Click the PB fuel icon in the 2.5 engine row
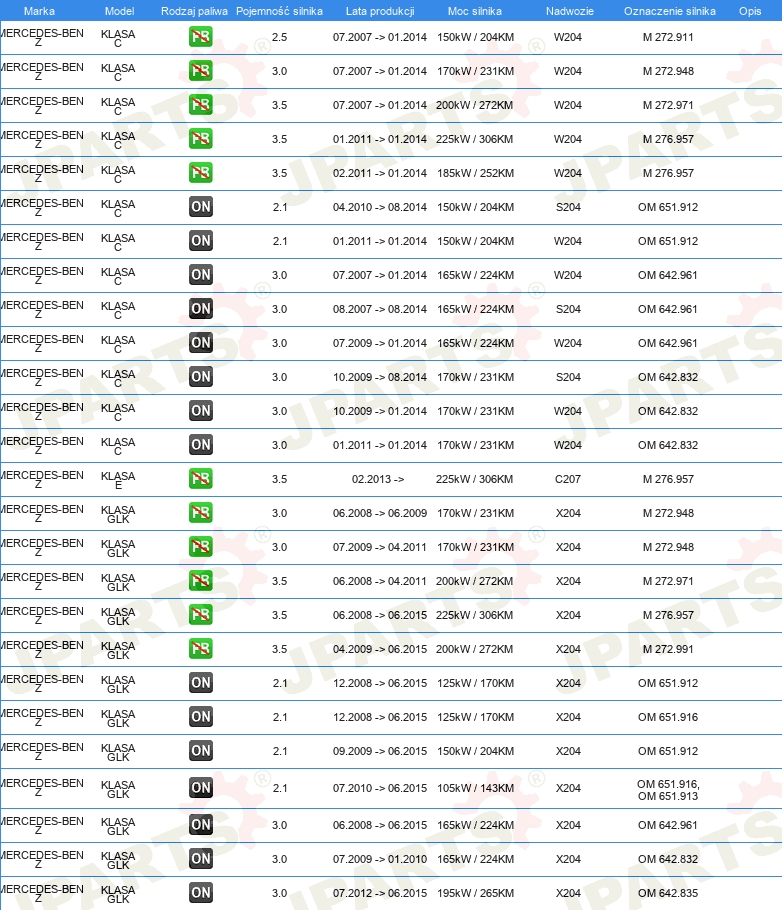 200,37
